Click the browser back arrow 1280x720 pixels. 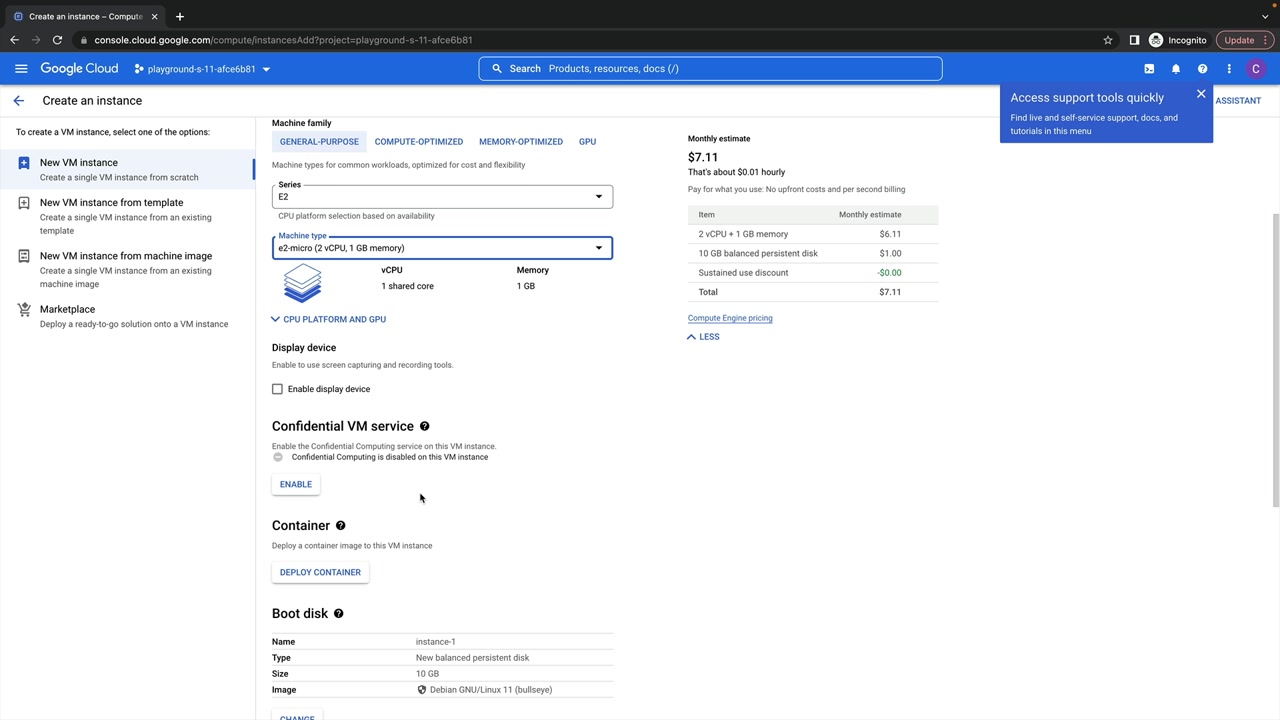(x=14, y=40)
